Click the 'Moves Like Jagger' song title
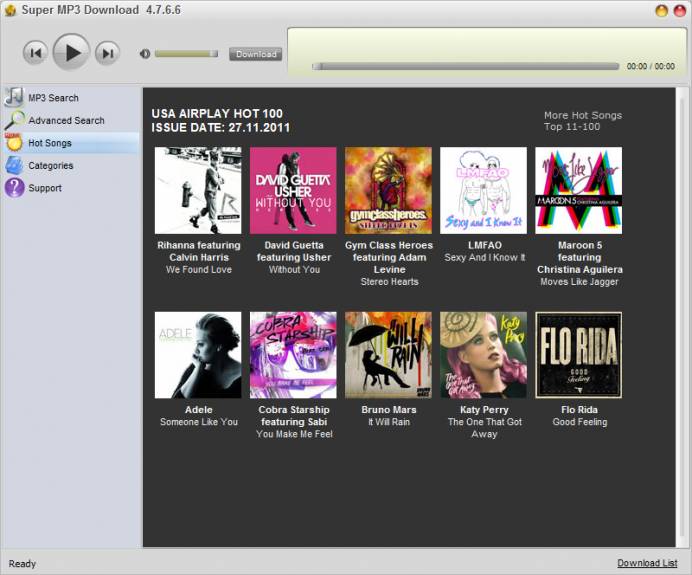This screenshot has height=575, width=692. (x=579, y=282)
